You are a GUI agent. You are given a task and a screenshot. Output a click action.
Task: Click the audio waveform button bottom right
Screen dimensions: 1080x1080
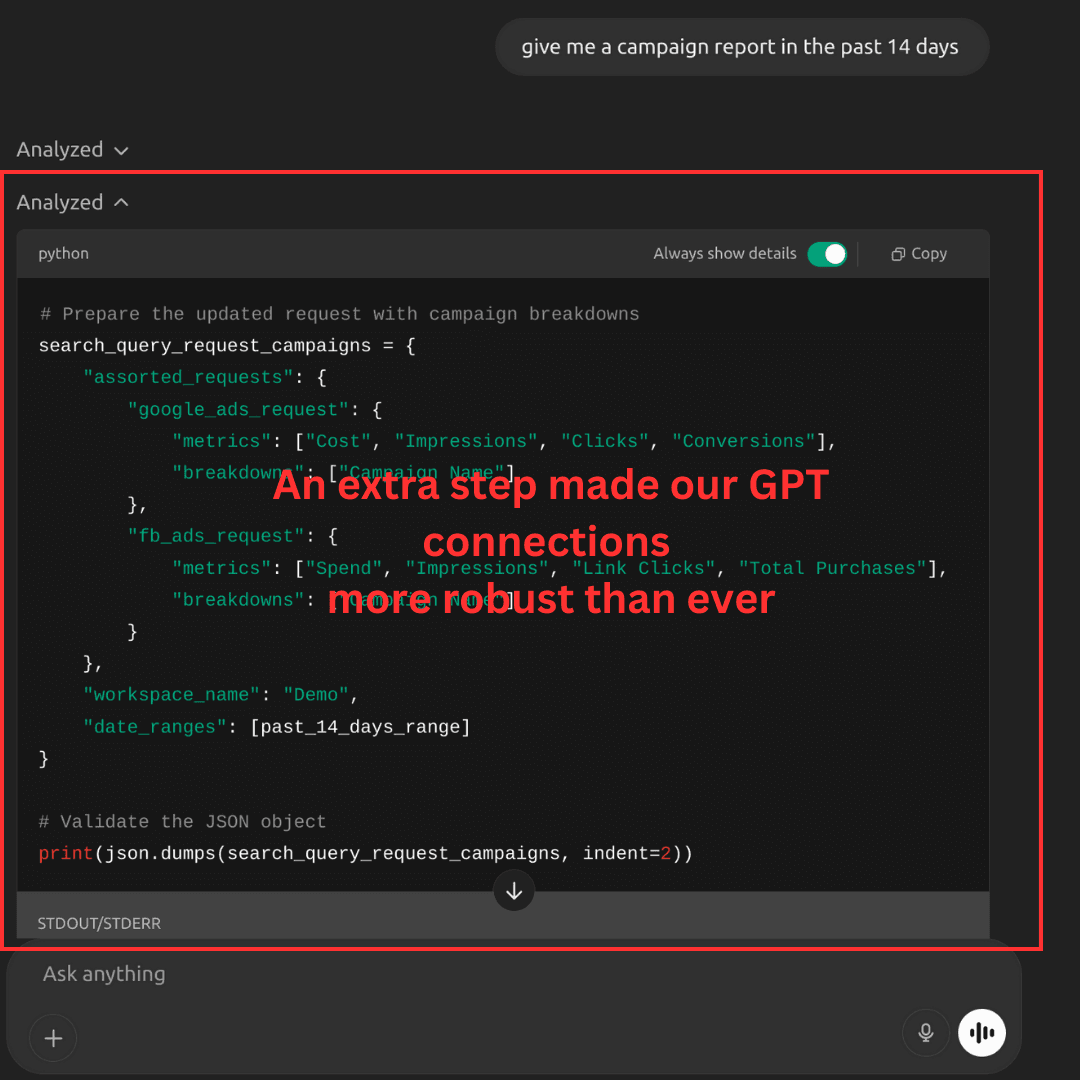[981, 1032]
